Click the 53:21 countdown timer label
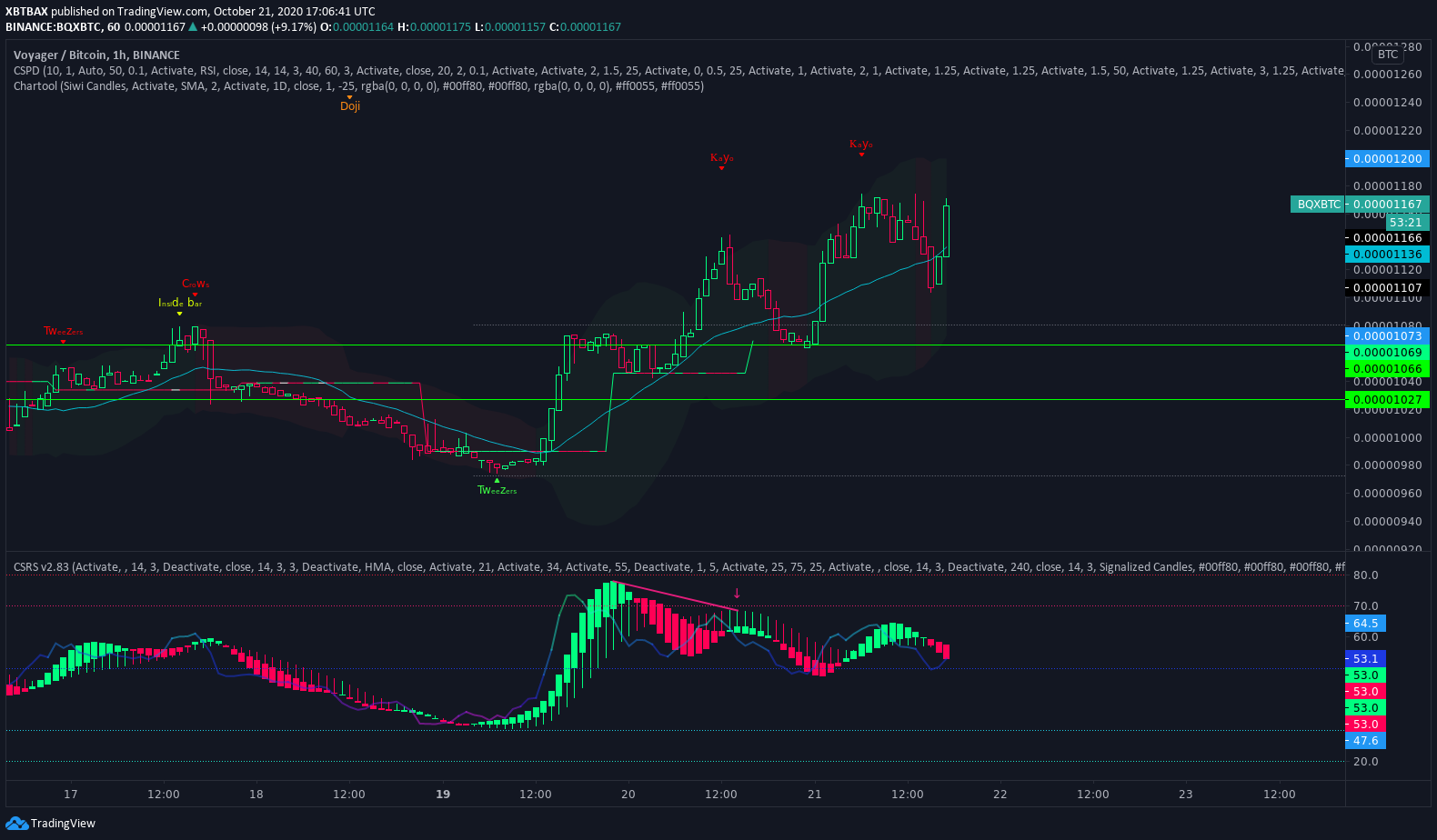 [x=1405, y=222]
